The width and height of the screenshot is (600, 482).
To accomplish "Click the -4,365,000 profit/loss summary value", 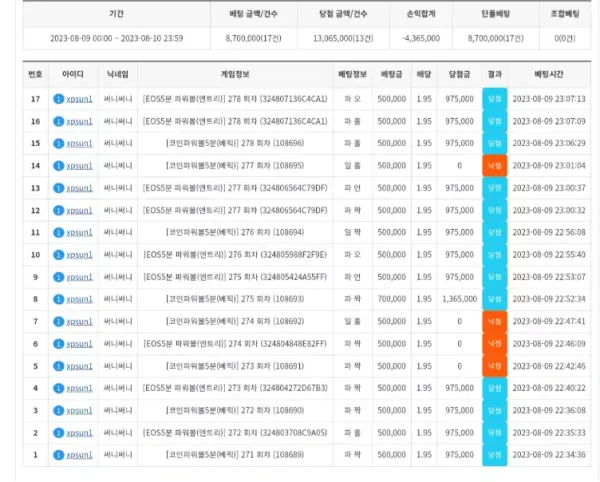I will (421, 38).
